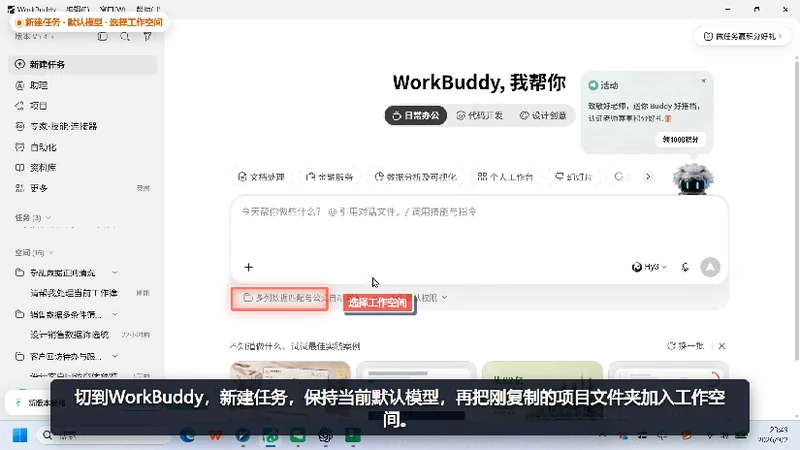Select the 个人工作台 chip
The image size is (800, 450).
(505, 177)
